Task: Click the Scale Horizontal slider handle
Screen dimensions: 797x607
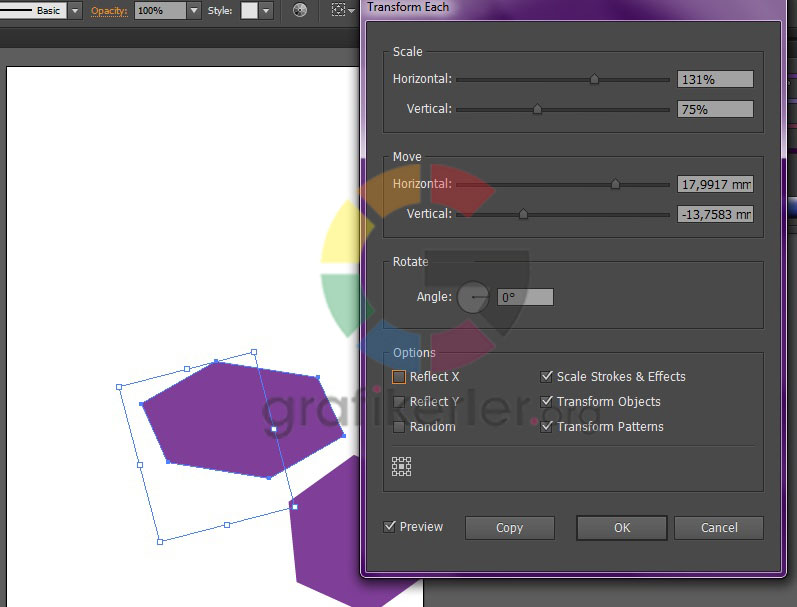Action: pyautogui.click(x=594, y=79)
